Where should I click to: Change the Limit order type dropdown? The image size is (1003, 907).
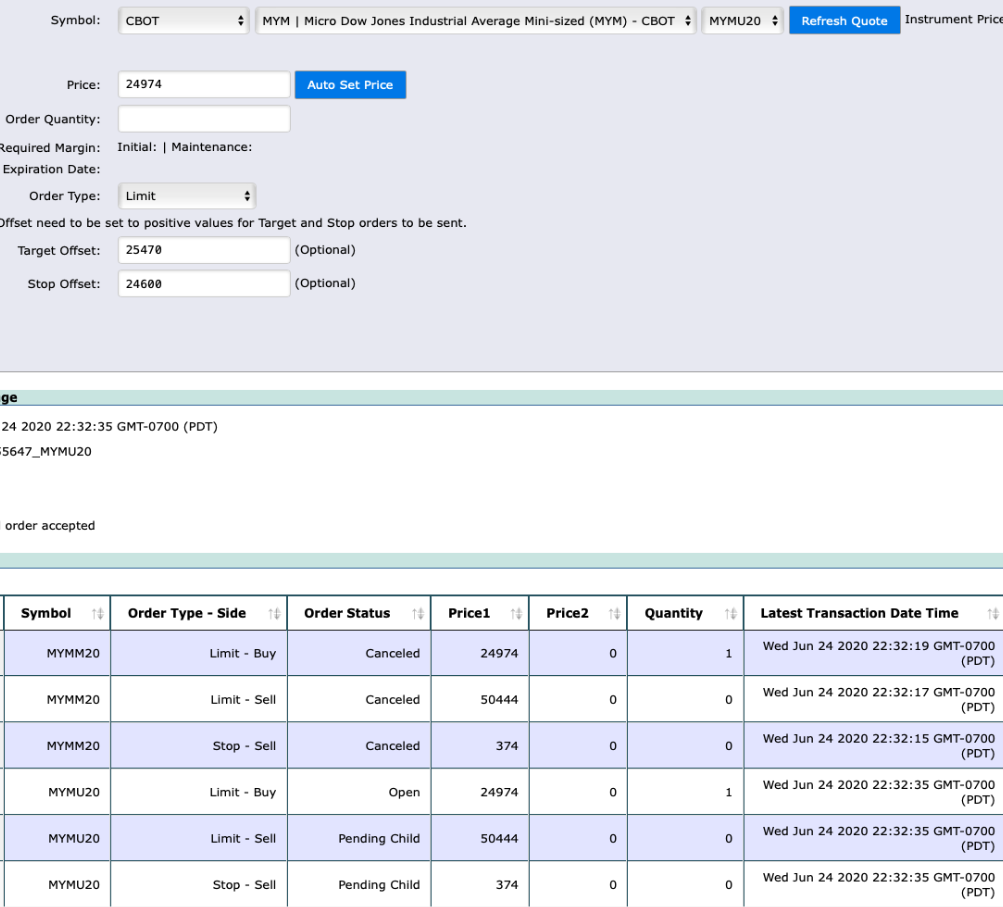[186, 196]
